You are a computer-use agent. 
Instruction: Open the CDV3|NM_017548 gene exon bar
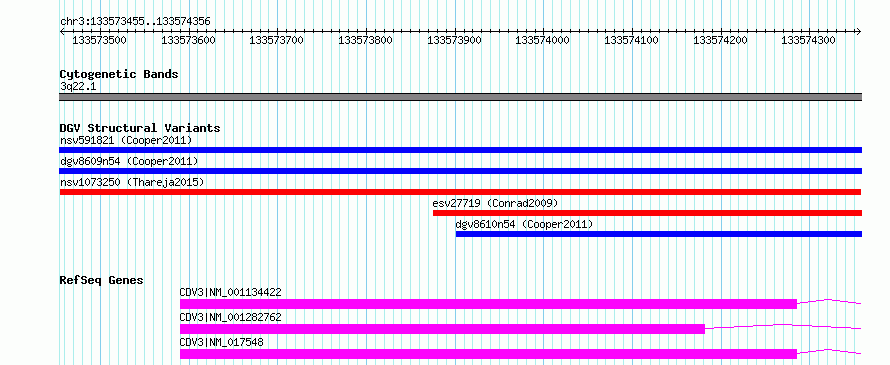click(488, 354)
